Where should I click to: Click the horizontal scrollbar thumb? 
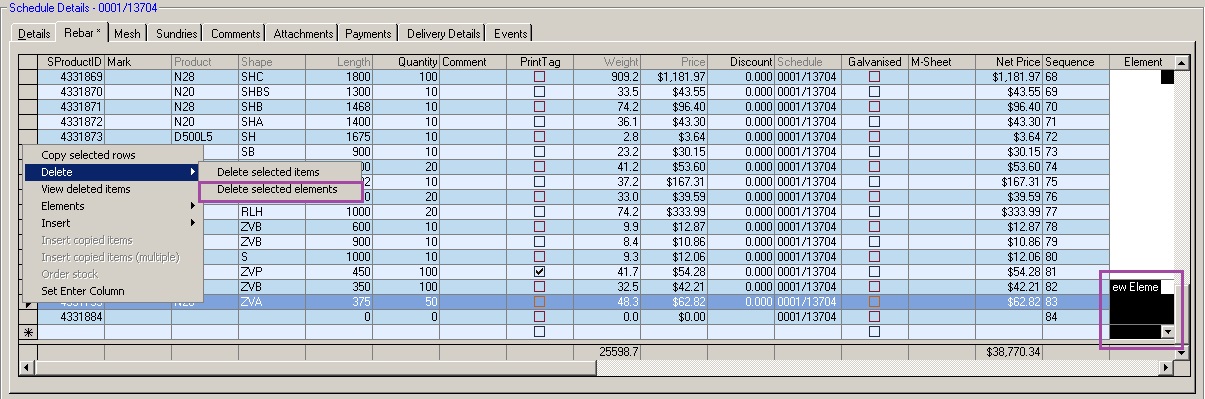315,368
